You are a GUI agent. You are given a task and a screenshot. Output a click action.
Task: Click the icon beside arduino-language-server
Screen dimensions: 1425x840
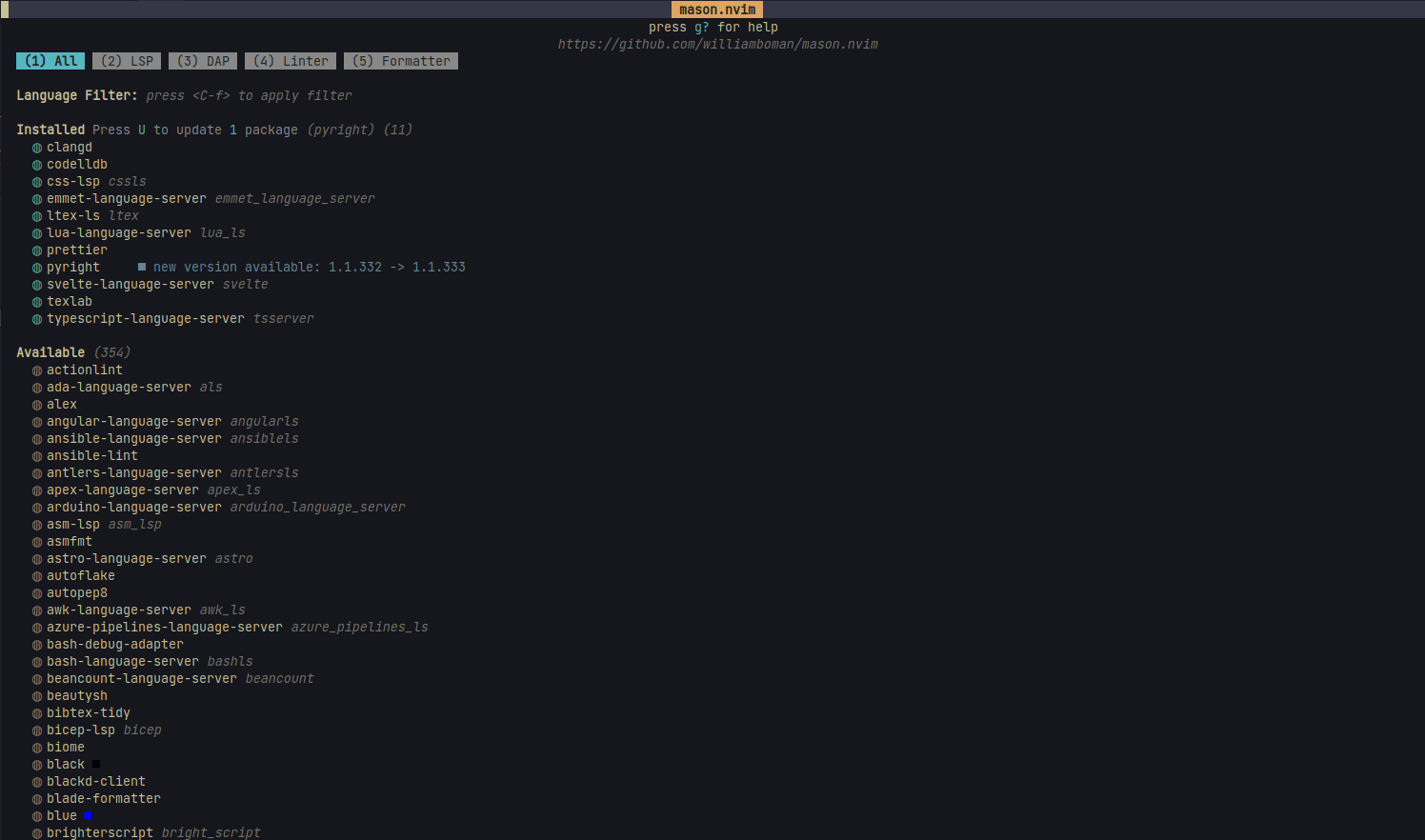(37, 508)
